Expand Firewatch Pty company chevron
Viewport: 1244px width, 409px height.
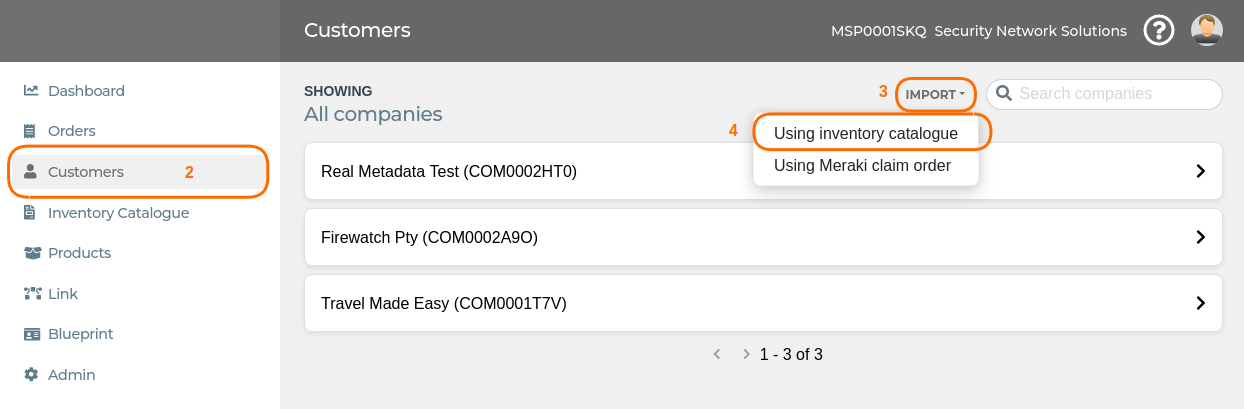point(1201,237)
